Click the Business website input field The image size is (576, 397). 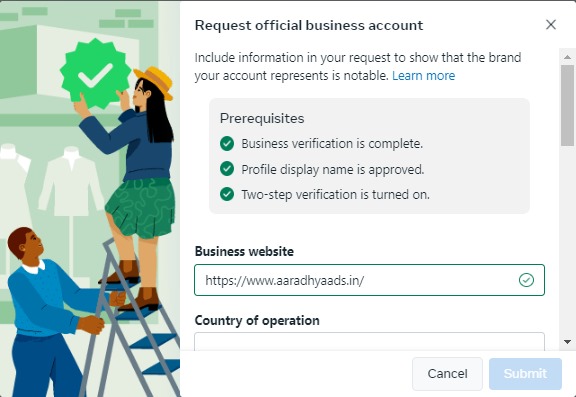pos(369,280)
